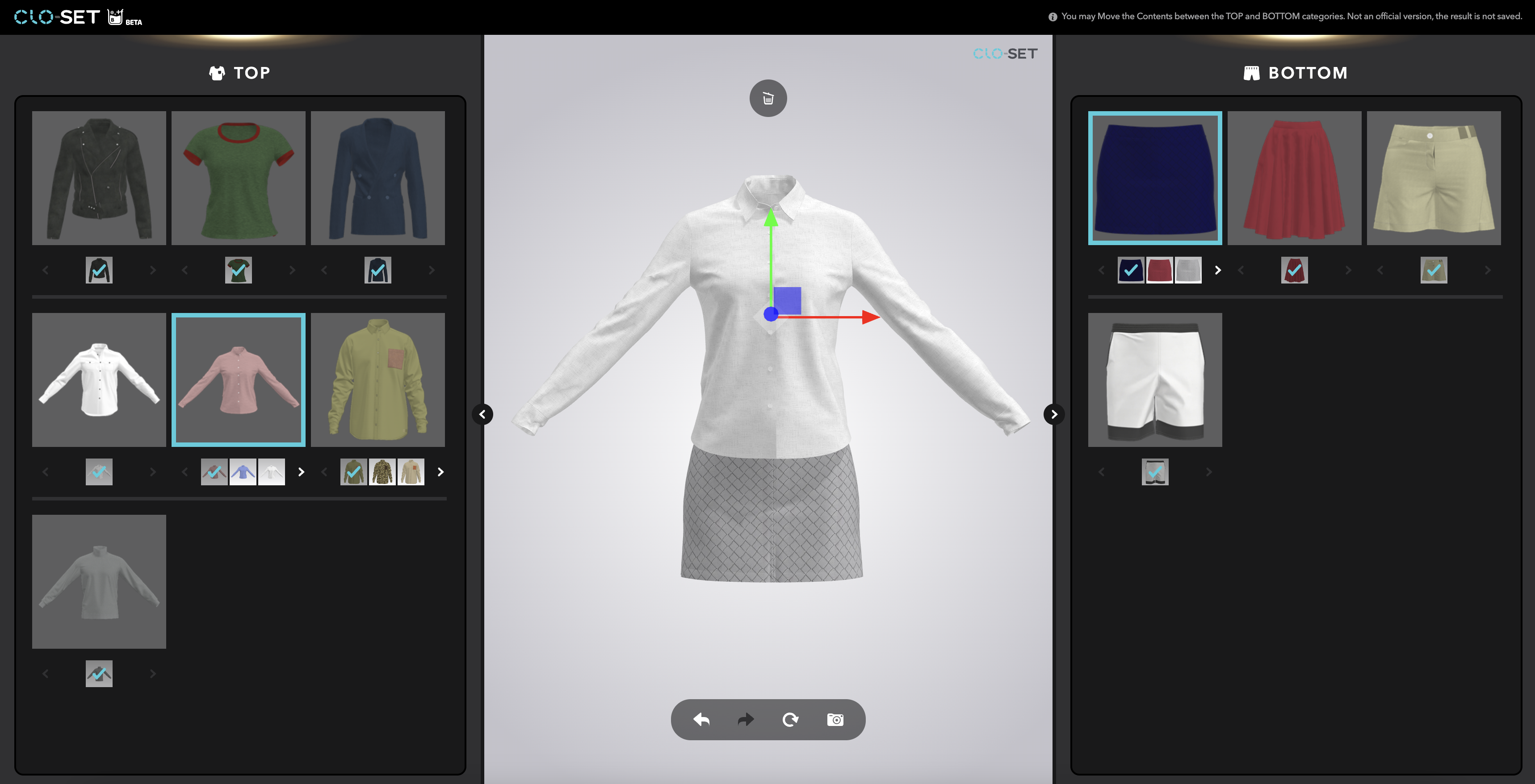Click the trash bucket remove icon
The width and height of the screenshot is (1535, 784).
point(768,98)
